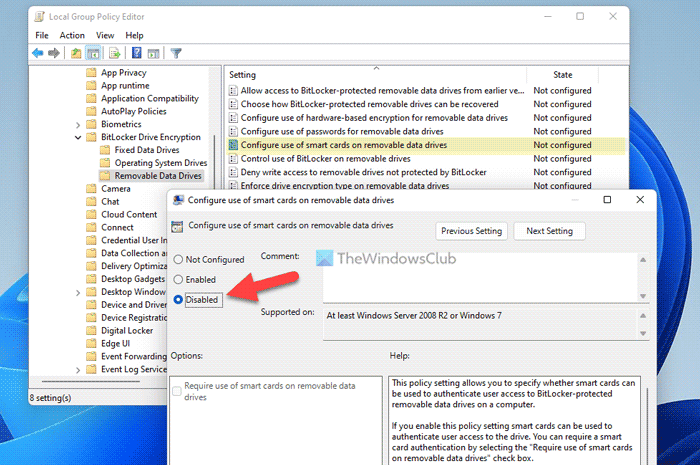The width and height of the screenshot is (700, 465).
Task: Select the Chat tree item
Action: 110,202
